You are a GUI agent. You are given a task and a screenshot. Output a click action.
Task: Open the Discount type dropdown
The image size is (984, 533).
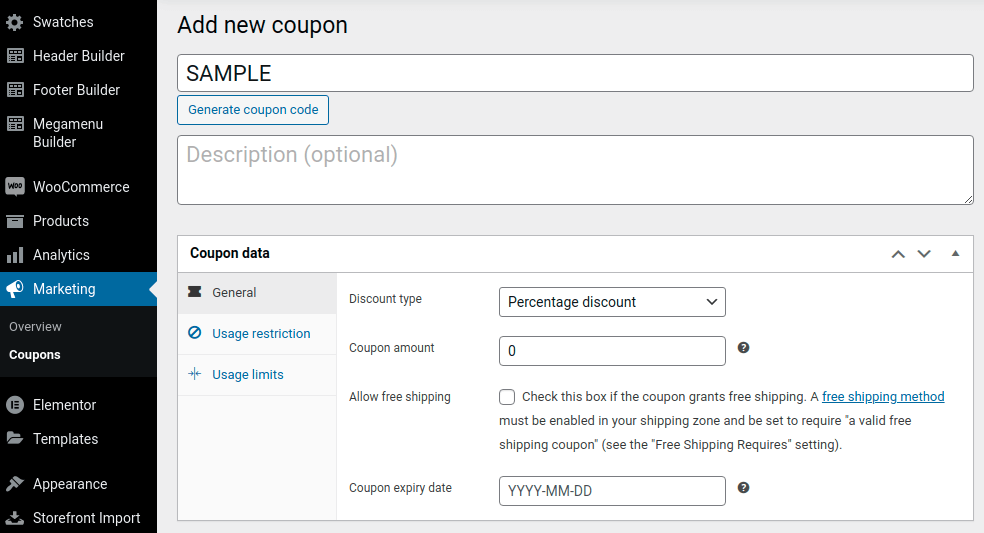(612, 302)
